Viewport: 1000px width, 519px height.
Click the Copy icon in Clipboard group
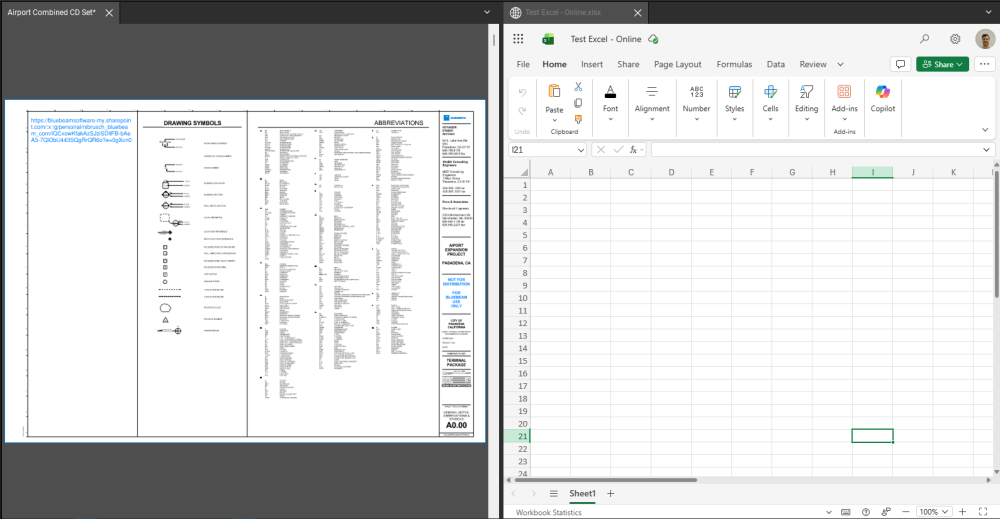click(578, 103)
